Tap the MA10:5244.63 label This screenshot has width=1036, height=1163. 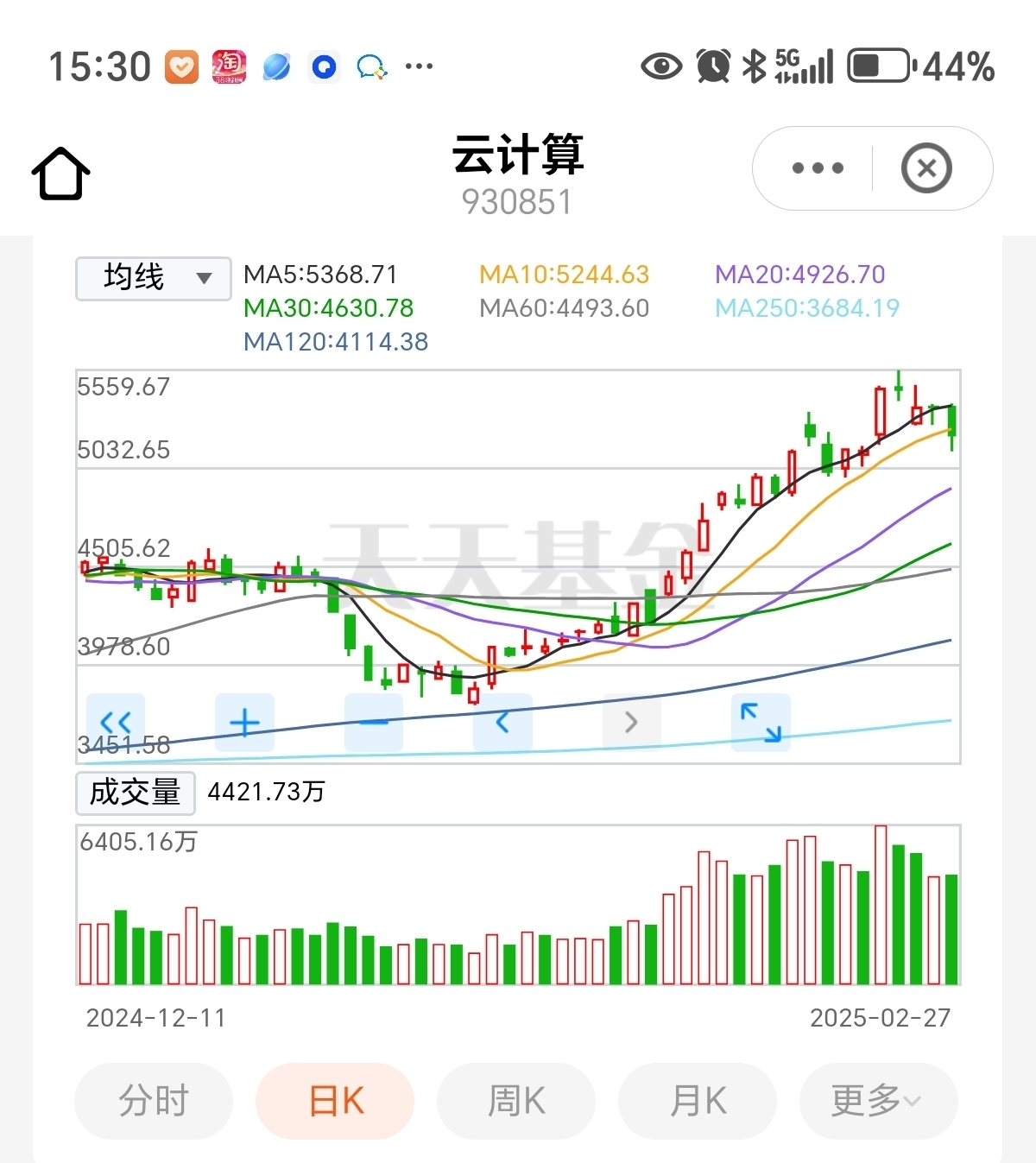click(565, 275)
